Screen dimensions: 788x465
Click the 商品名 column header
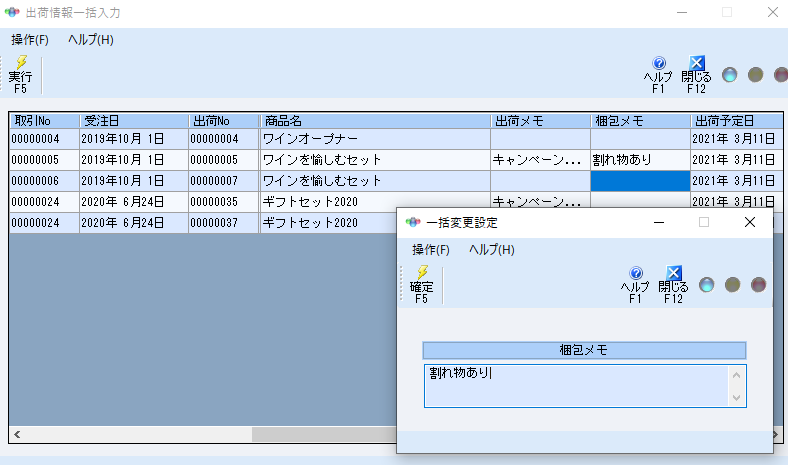375,121
